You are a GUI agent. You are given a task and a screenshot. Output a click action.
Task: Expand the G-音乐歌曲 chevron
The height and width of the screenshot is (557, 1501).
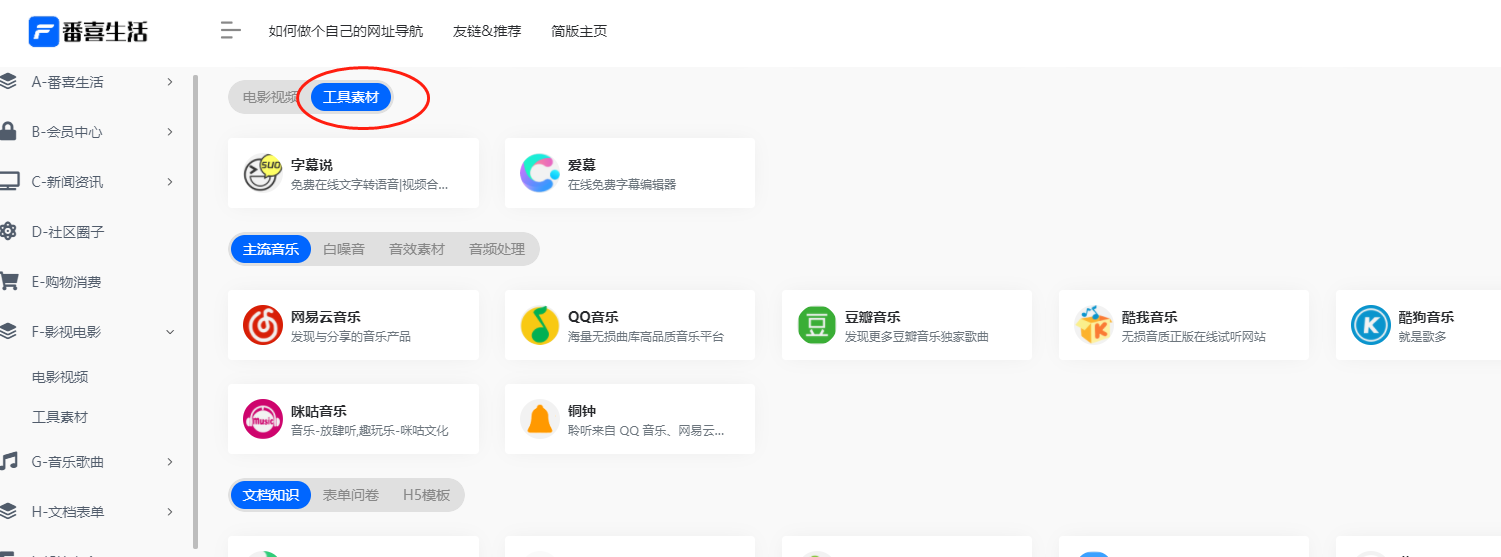[170, 461]
